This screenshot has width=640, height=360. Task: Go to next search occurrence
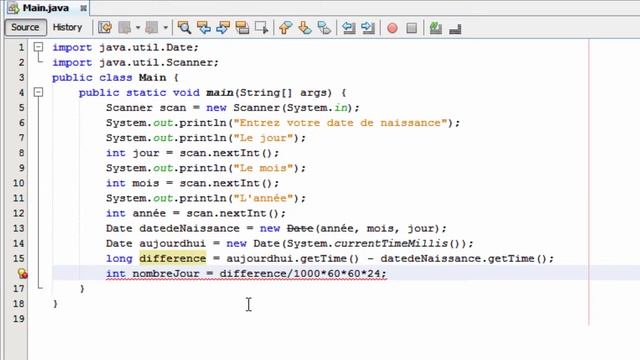pyautogui.click(x=223, y=28)
